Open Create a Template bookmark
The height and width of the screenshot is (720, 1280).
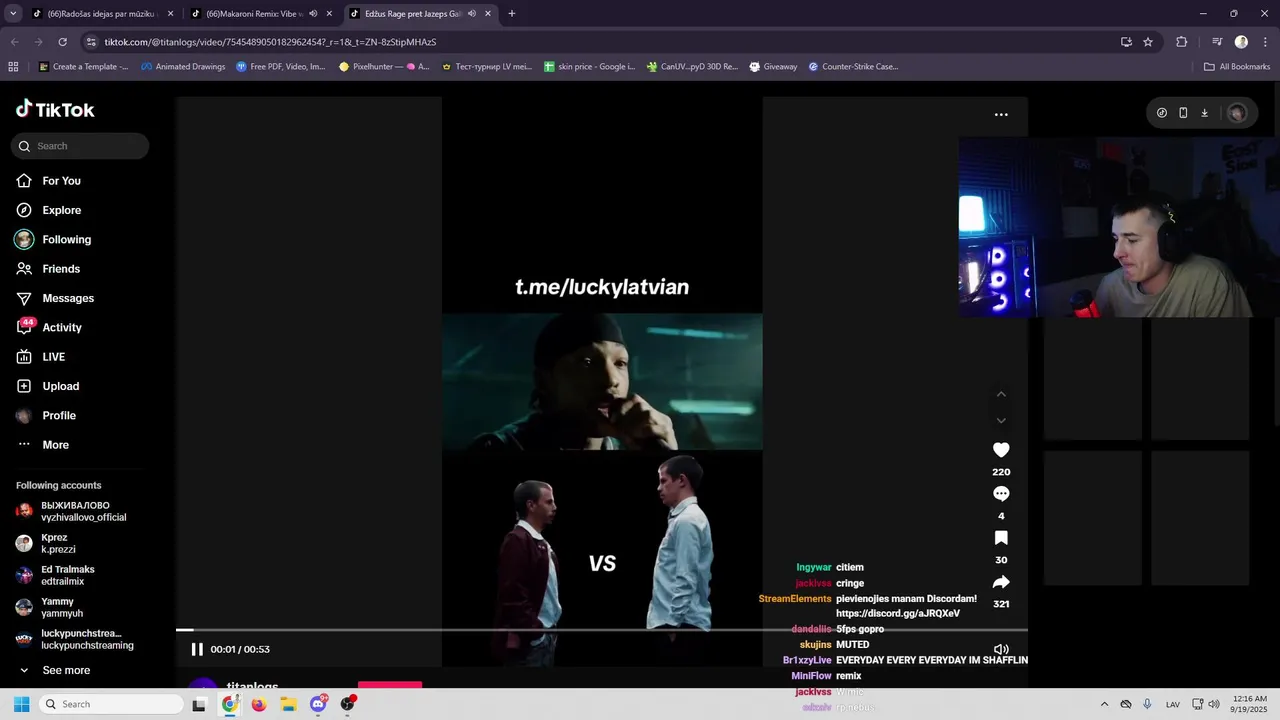coord(83,67)
